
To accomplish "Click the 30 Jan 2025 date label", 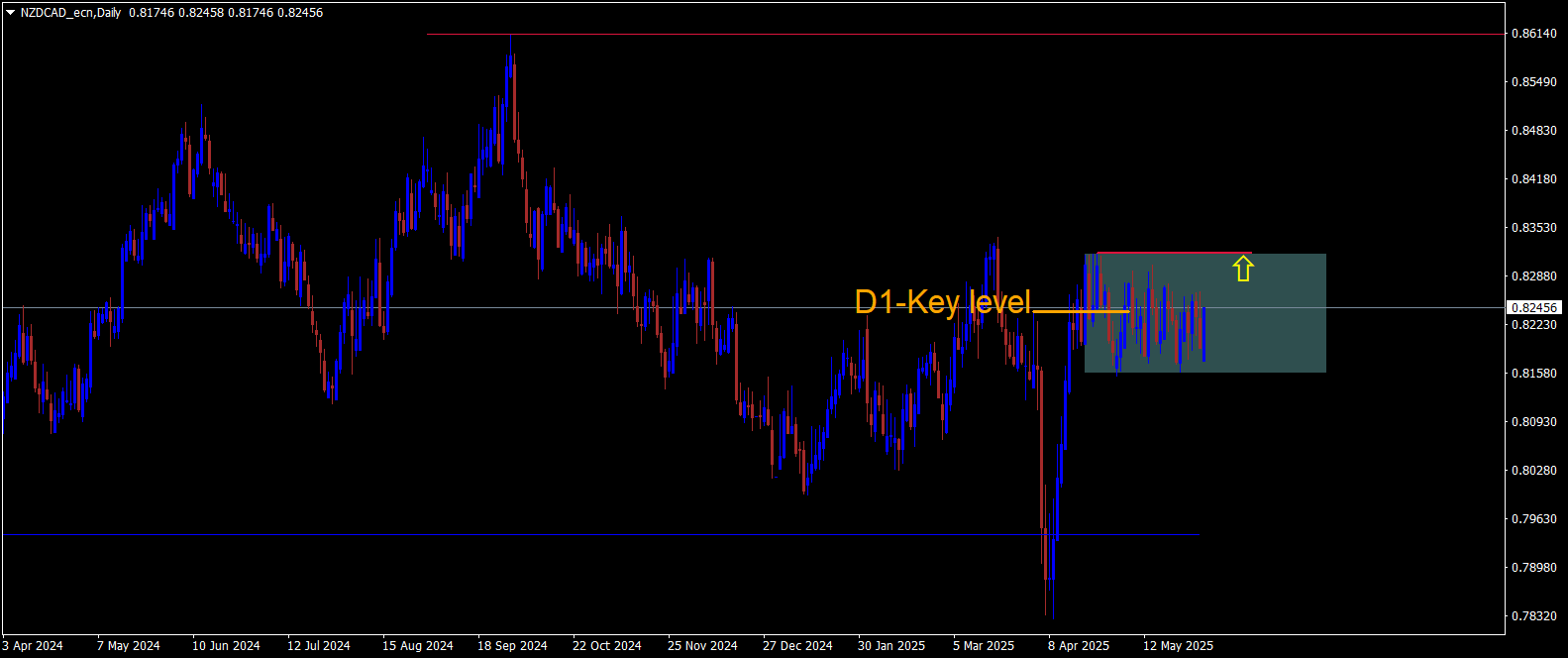I will (891, 646).
